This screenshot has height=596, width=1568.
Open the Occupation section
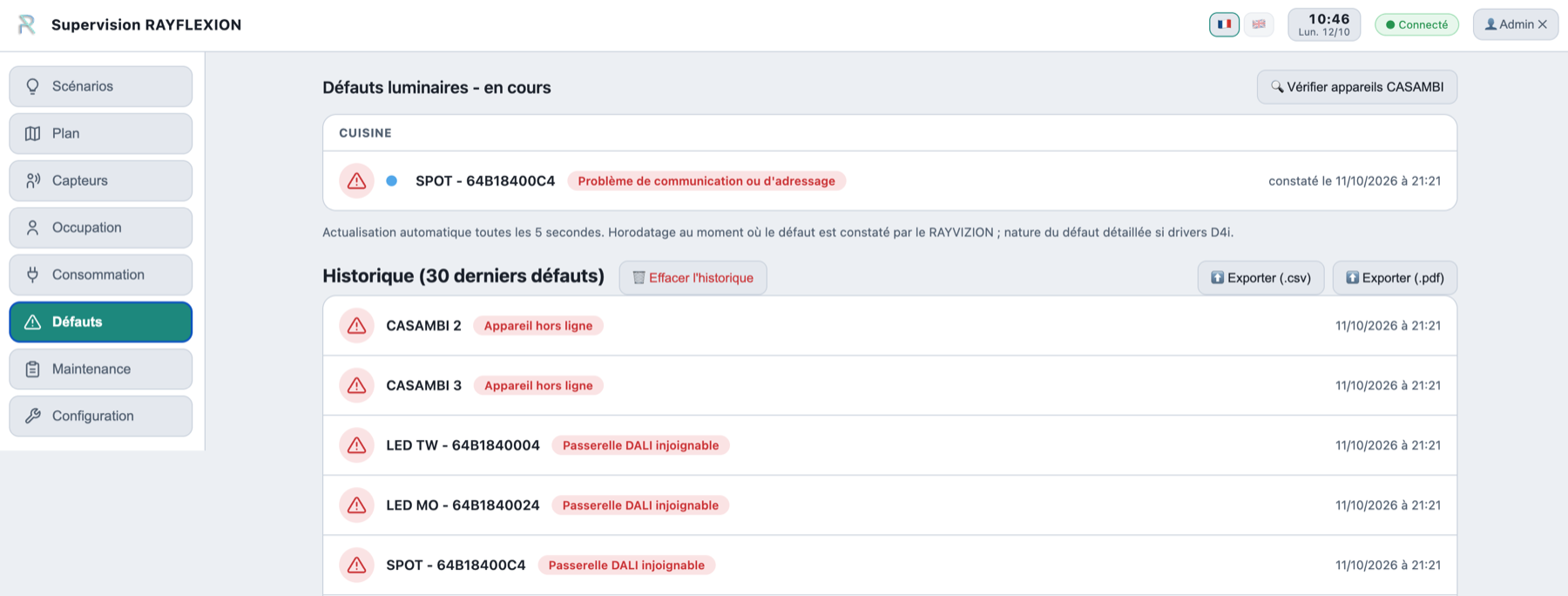click(x=101, y=227)
